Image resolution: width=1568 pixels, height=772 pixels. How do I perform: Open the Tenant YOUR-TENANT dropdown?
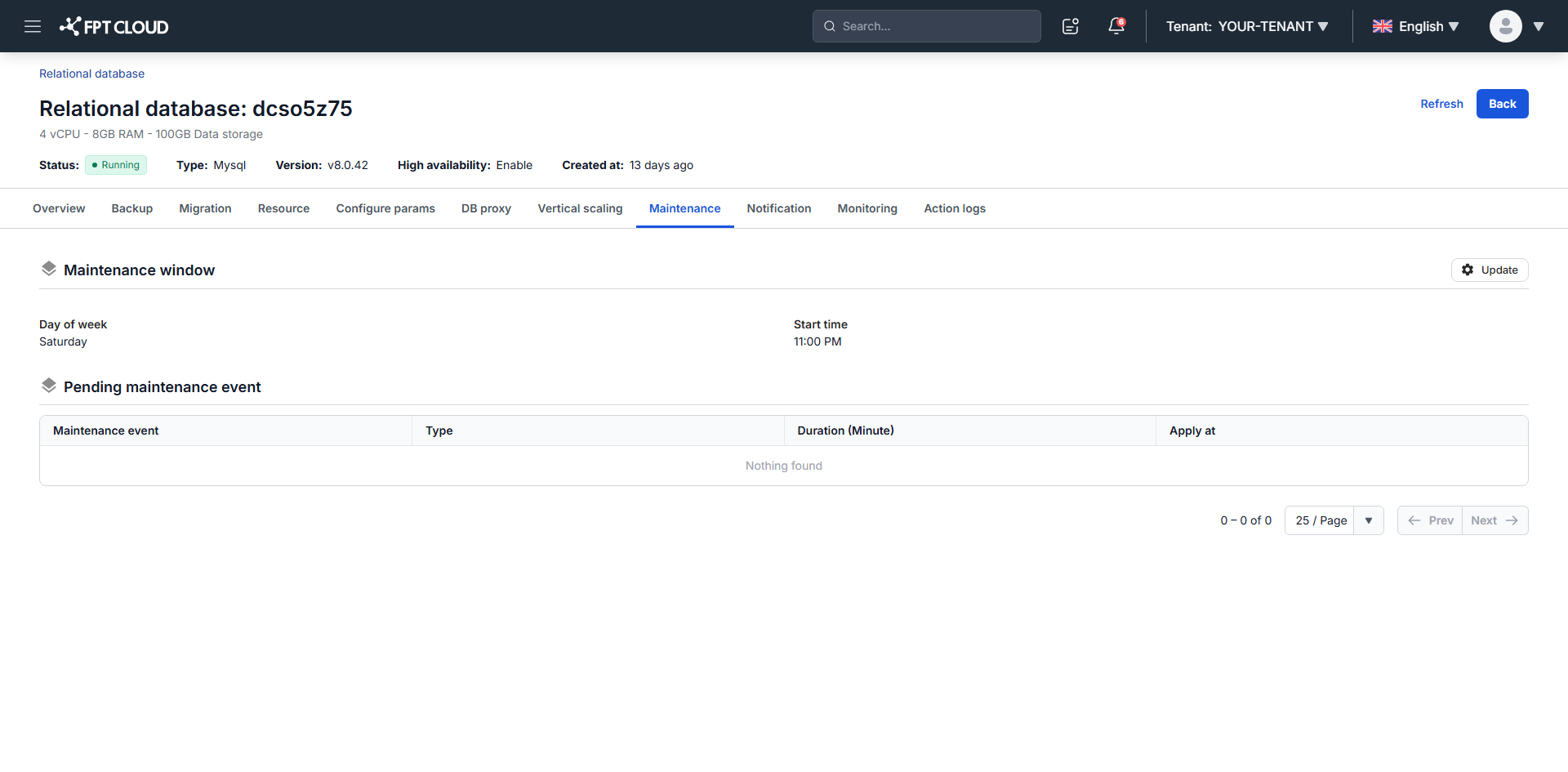tap(1247, 26)
